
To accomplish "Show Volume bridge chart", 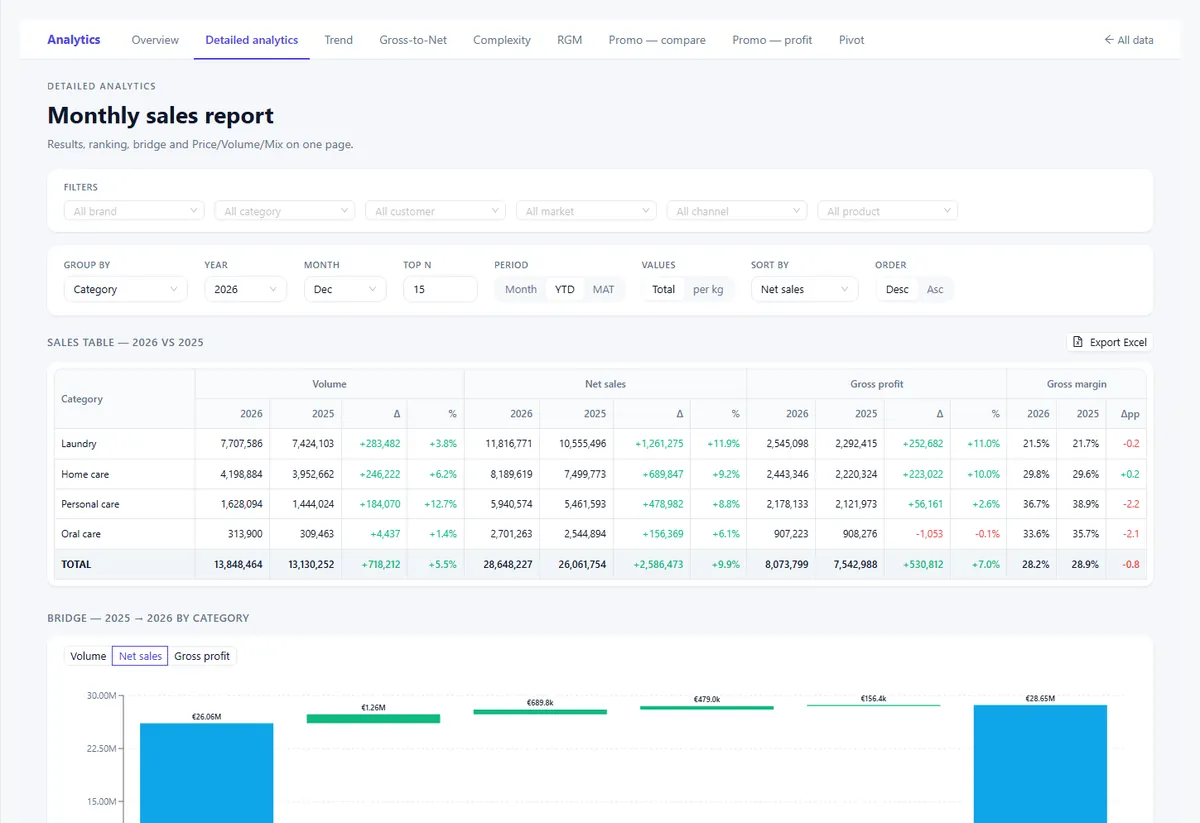I will point(88,656).
